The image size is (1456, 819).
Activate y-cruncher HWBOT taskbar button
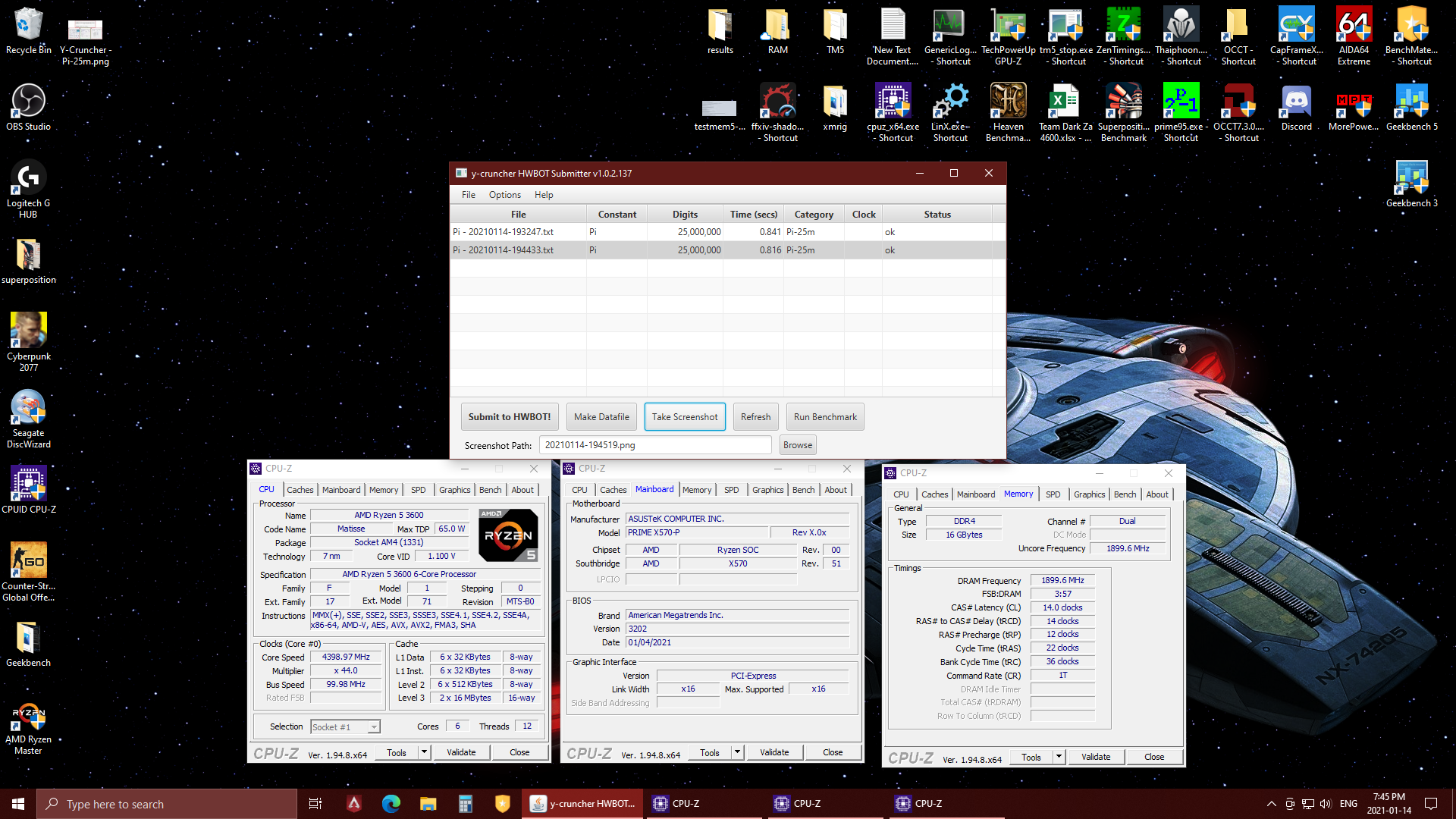tap(582, 804)
